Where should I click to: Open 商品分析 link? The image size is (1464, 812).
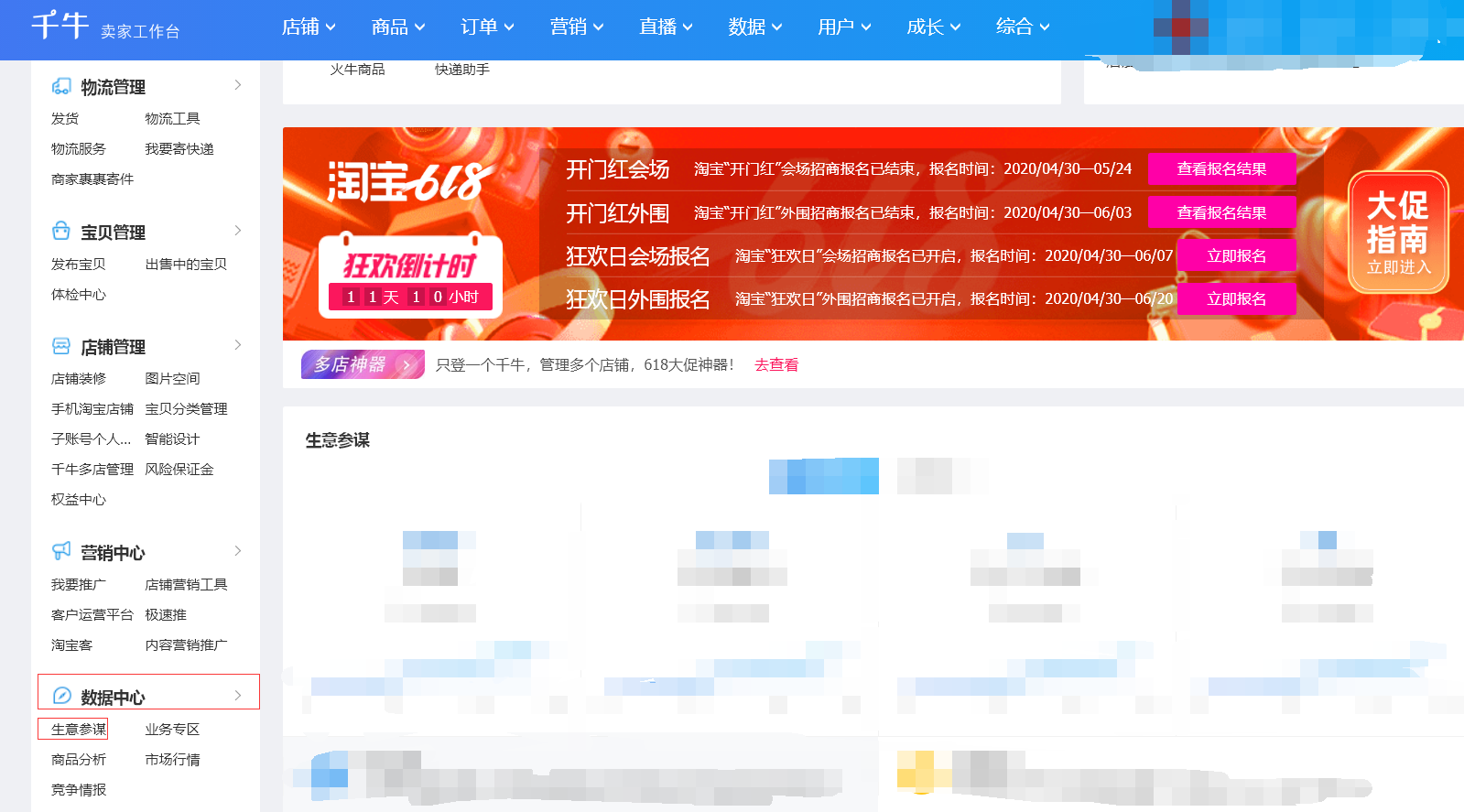[79, 759]
